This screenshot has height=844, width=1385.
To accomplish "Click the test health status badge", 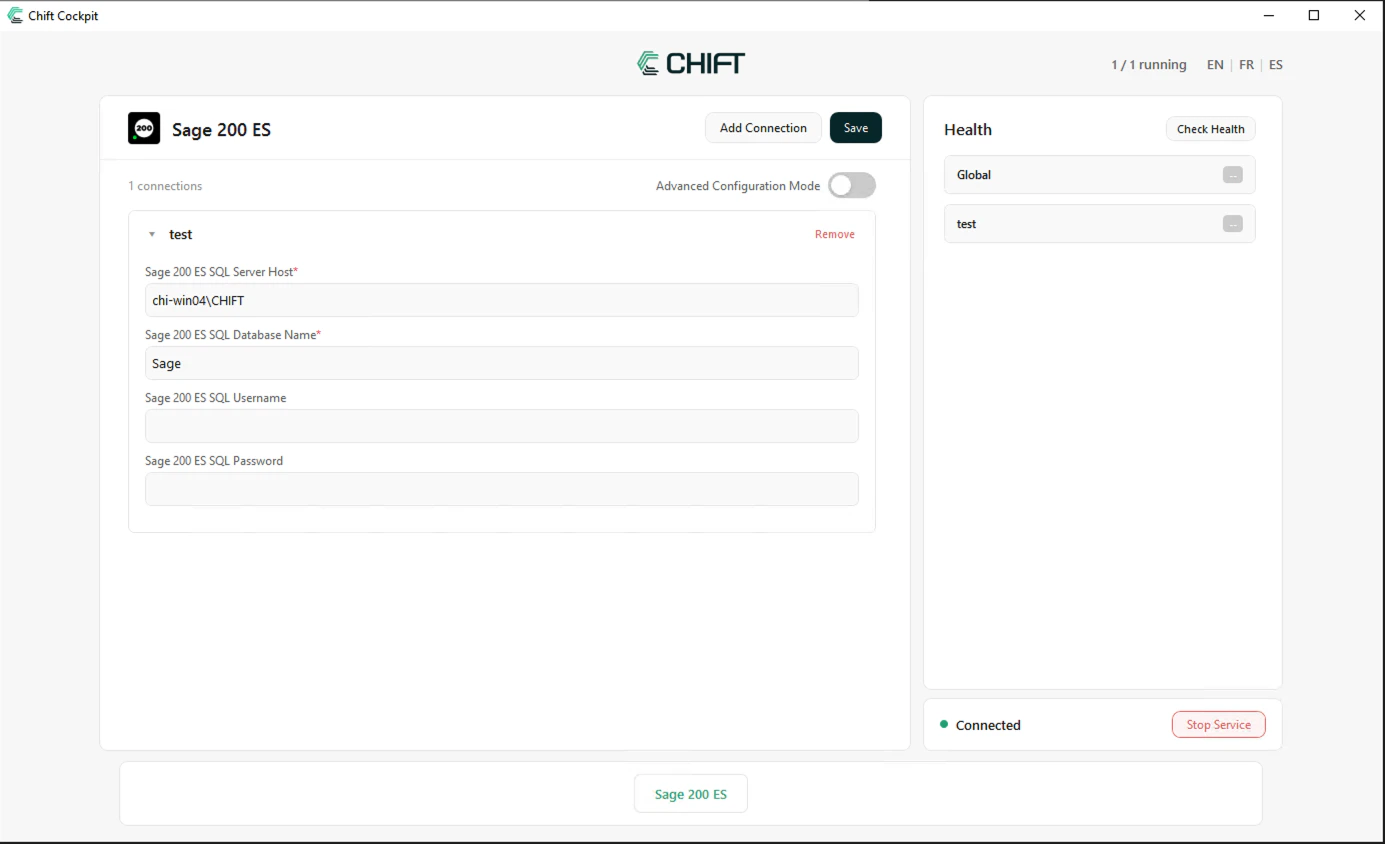I will click(1233, 224).
